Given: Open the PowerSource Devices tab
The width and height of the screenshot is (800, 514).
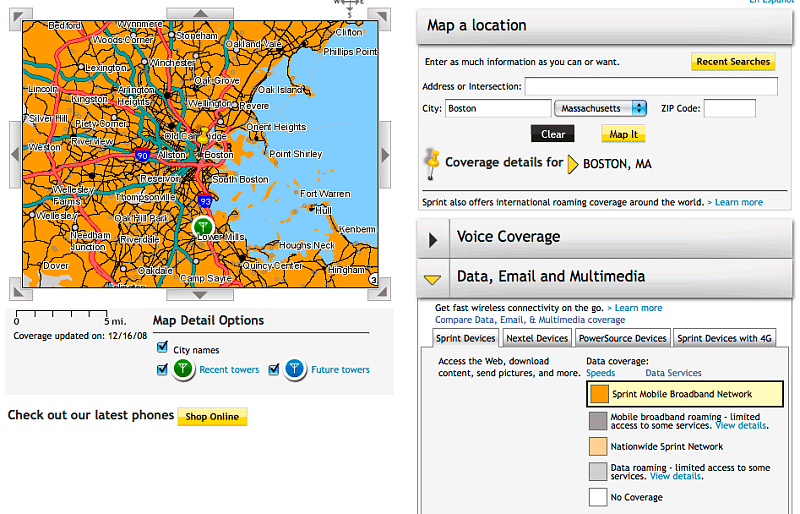Looking at the screenshot, I should [x=622, y=338].
